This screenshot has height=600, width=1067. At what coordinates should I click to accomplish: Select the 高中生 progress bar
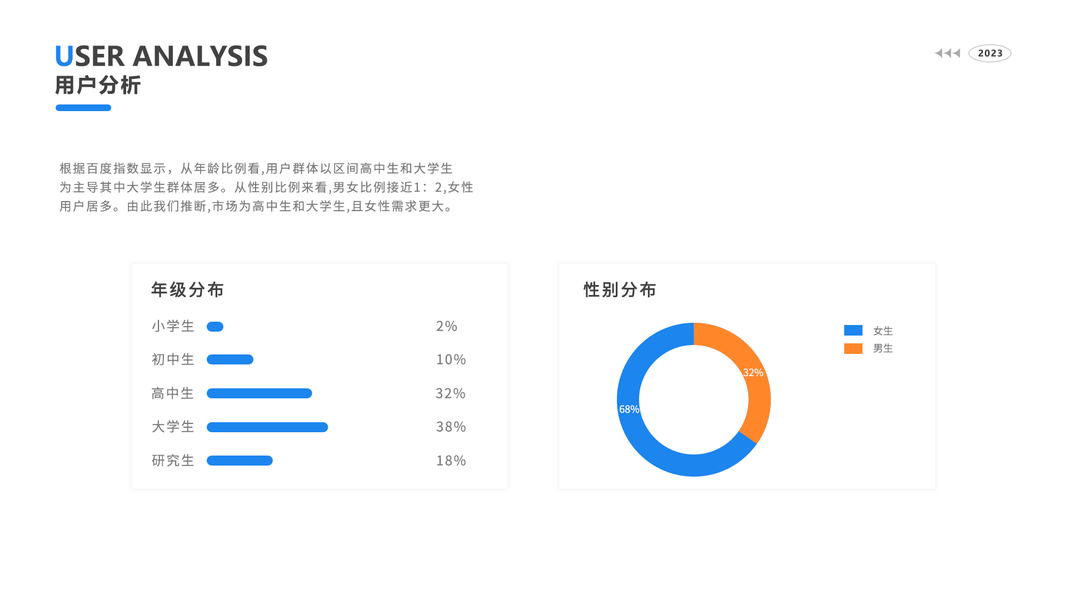259,394
